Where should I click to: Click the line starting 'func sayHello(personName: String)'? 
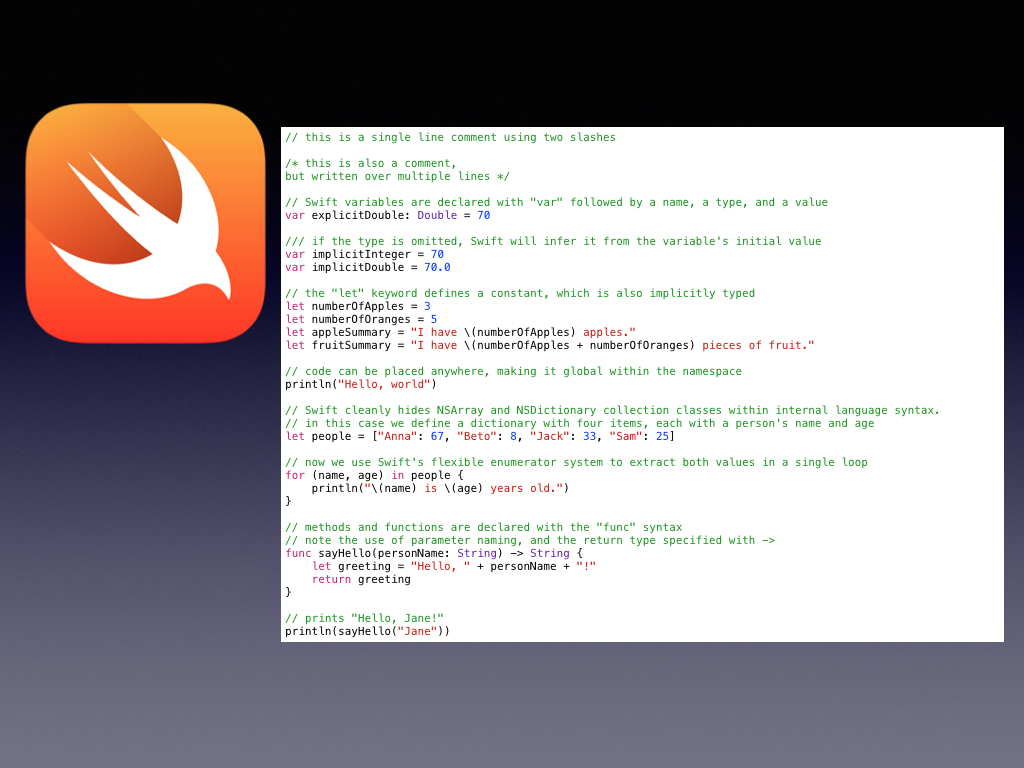434,553
